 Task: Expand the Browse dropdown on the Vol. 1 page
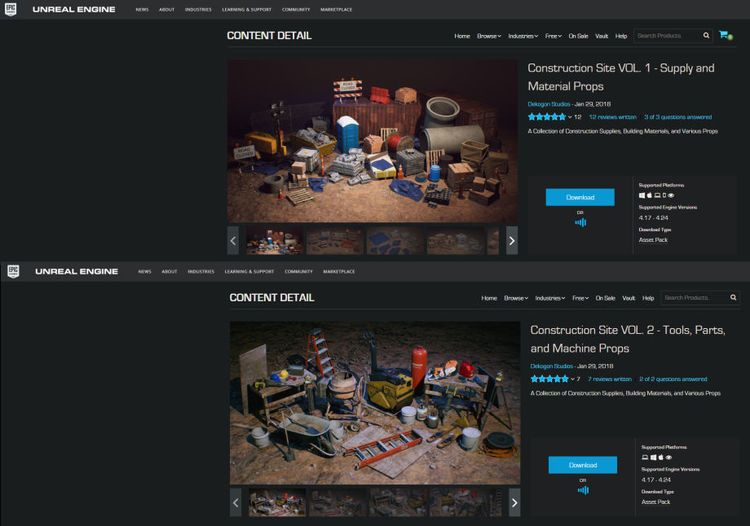pos(489,36)
